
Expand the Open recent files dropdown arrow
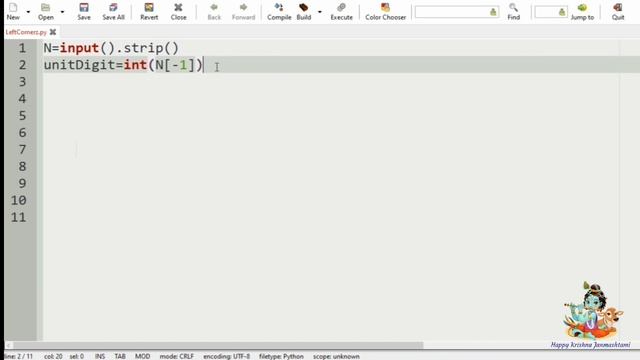pos(62,12)
